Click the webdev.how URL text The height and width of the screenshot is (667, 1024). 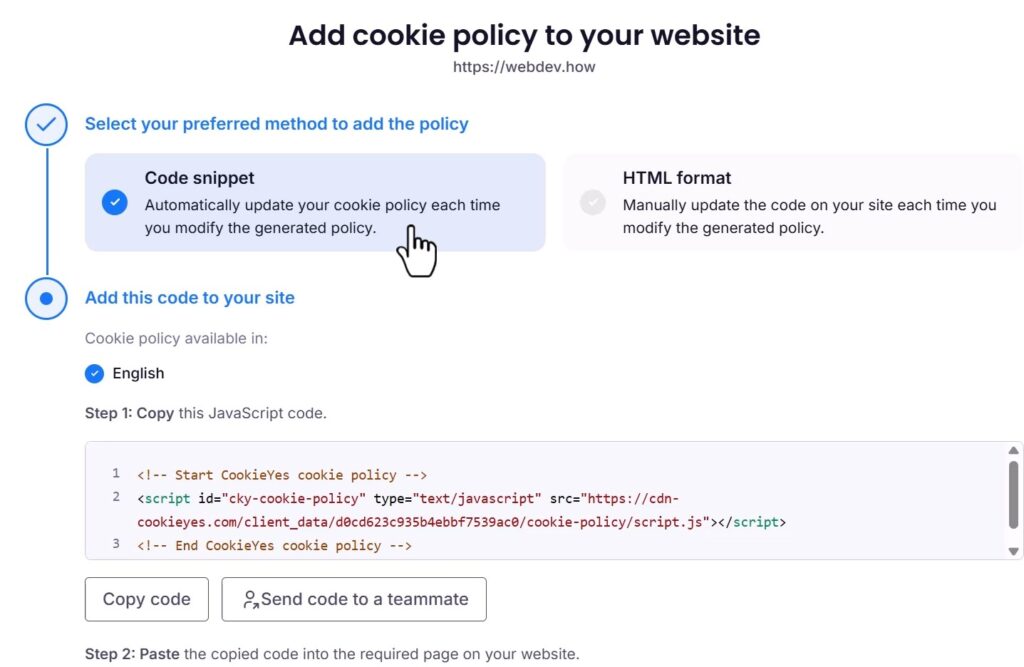(524, 68)
